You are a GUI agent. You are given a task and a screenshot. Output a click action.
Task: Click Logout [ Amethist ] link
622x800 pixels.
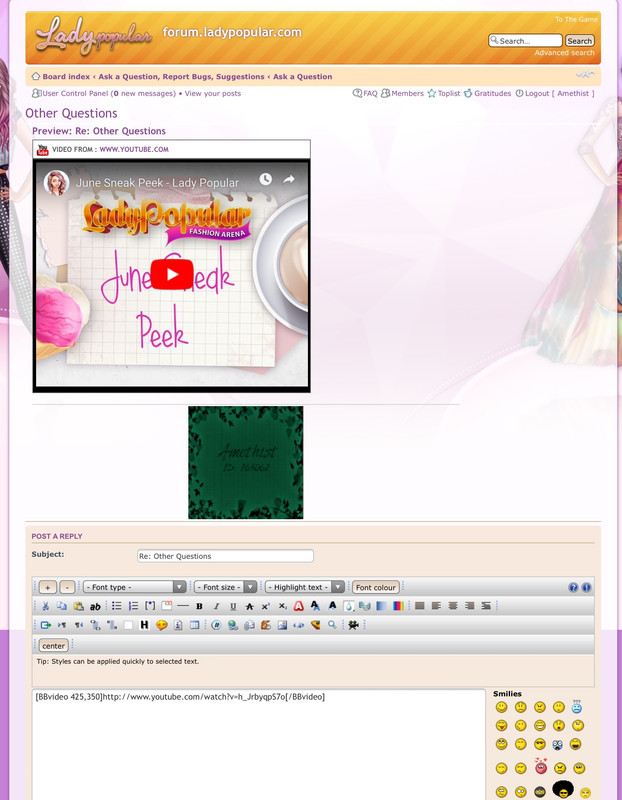click(x=555, y=93)
